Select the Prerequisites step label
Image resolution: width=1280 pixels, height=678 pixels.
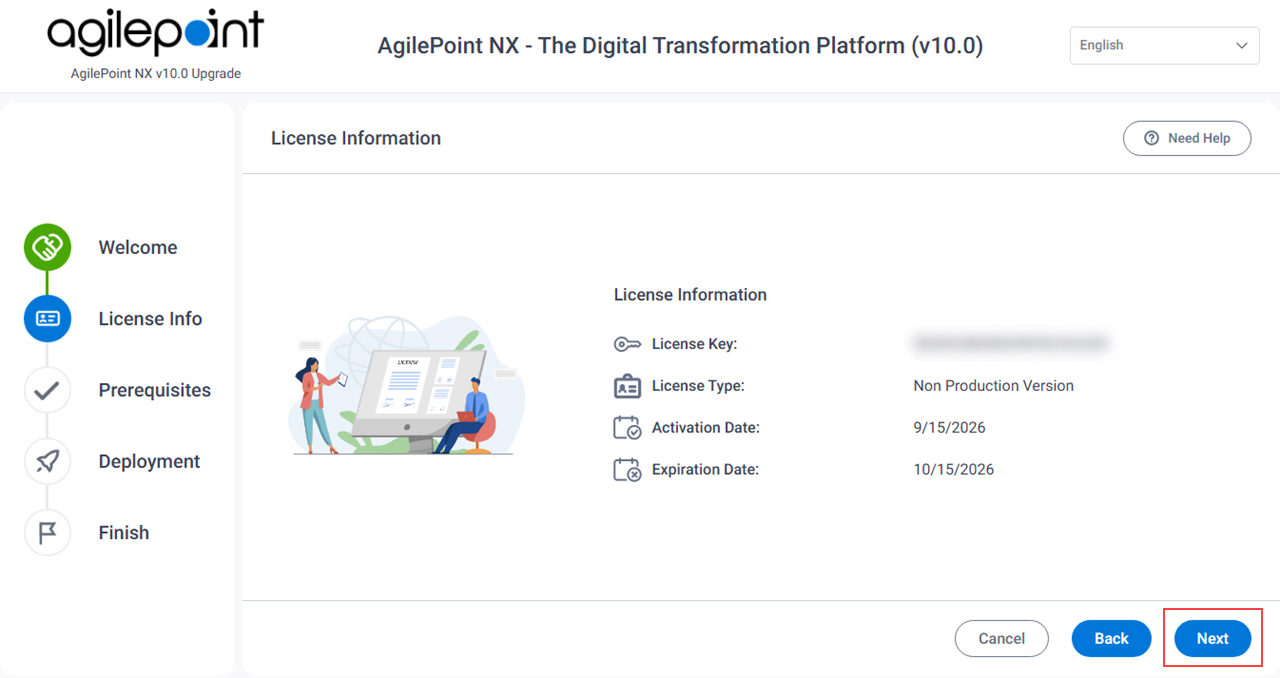155,390
